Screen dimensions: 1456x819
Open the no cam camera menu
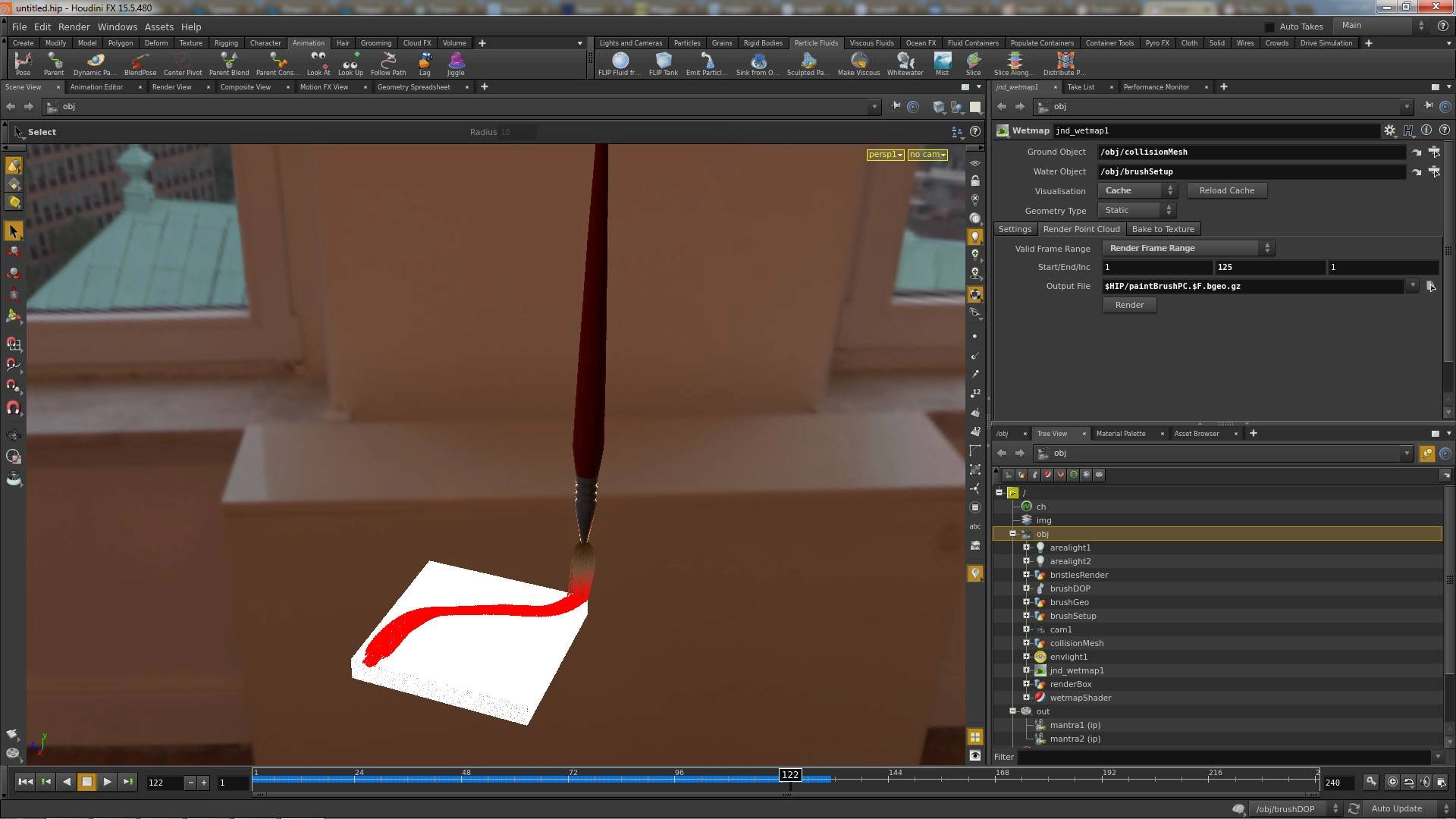coord(928,155)
